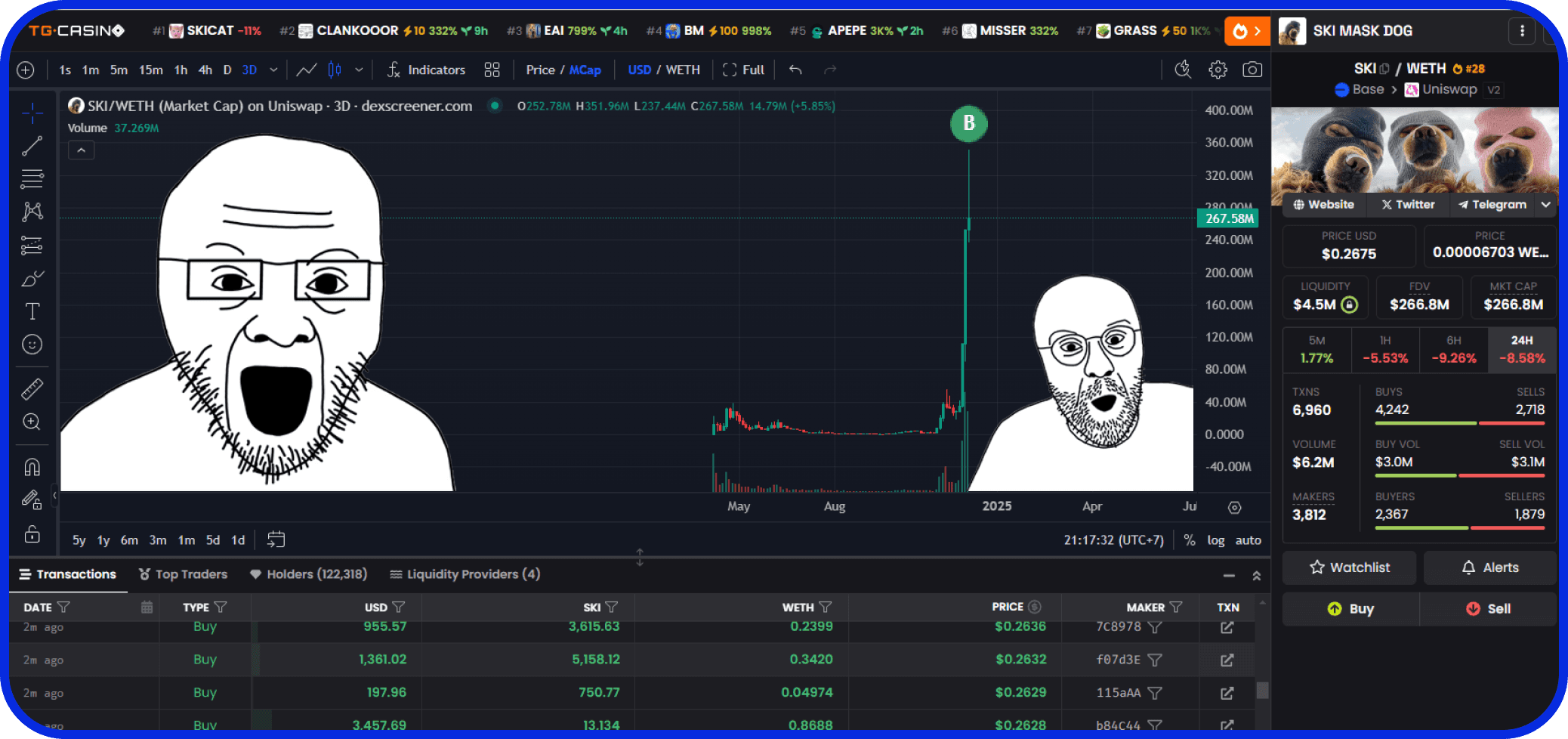Switch chart to Price mode

[540, 70]
